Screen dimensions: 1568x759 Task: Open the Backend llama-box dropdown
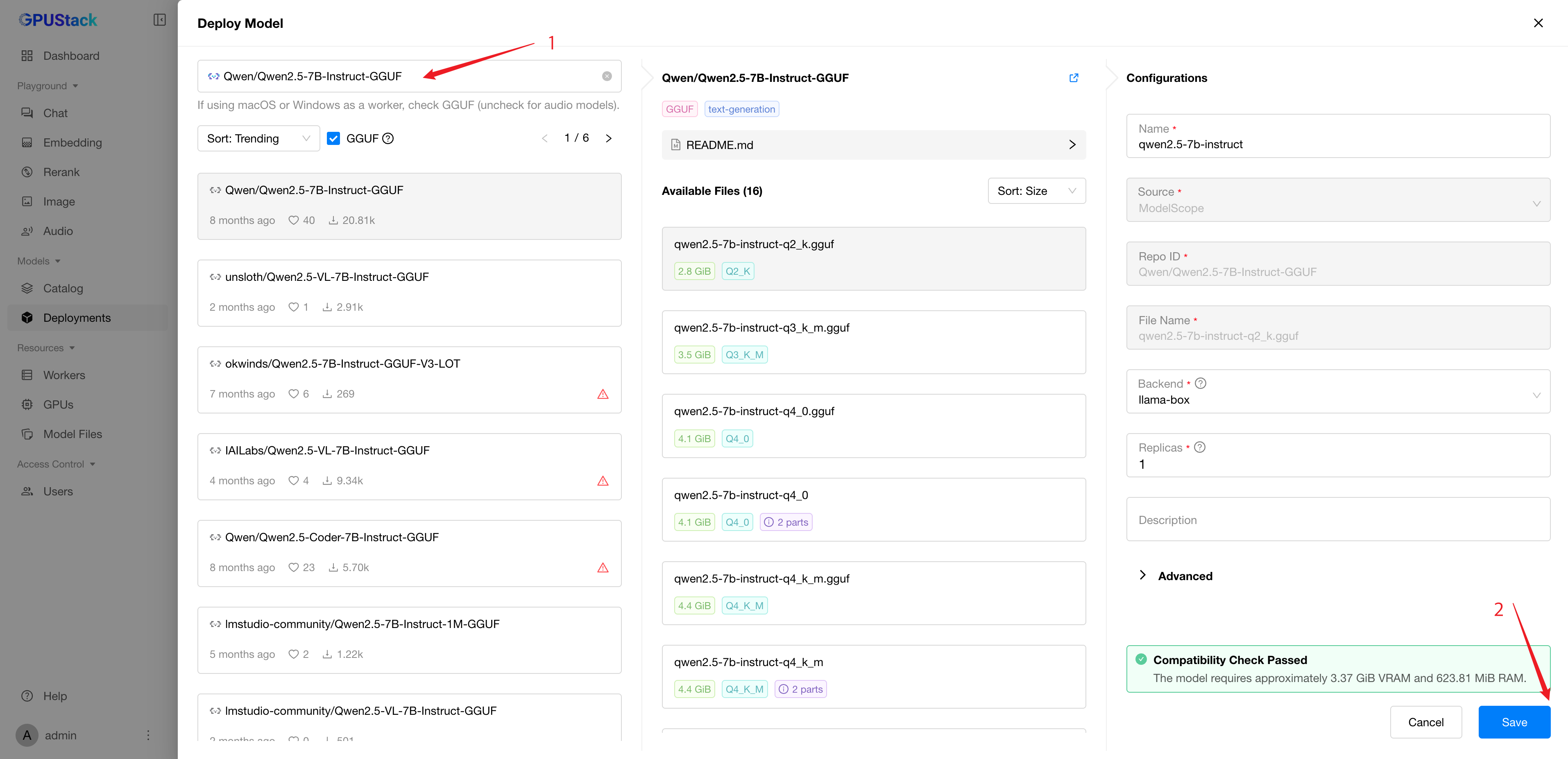coord(1337,392)
